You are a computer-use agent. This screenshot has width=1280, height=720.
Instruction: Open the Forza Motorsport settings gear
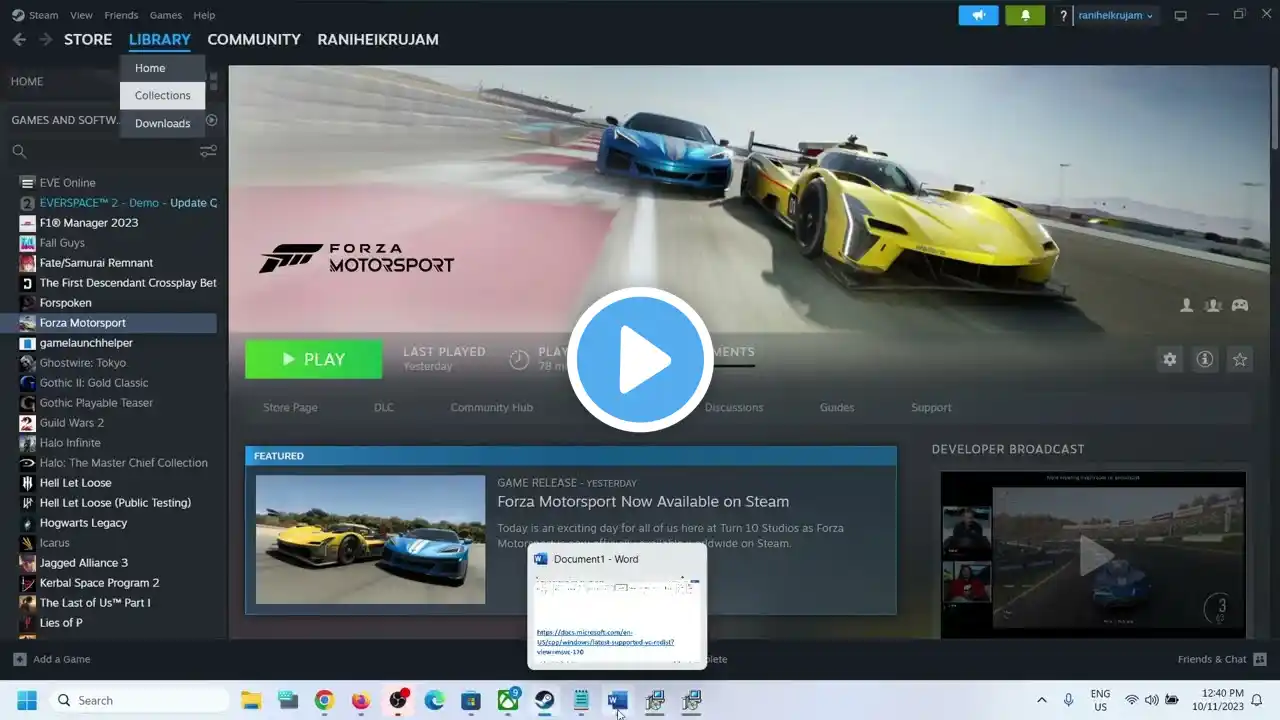pyautogui.click(x=1169, y=359)
